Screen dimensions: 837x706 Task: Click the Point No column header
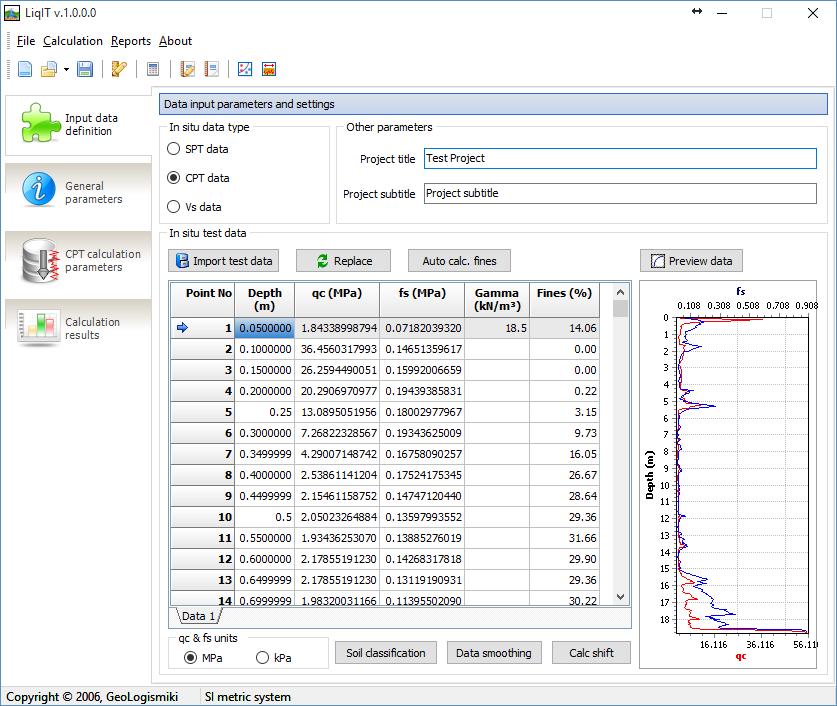click(x=203, y=300)
